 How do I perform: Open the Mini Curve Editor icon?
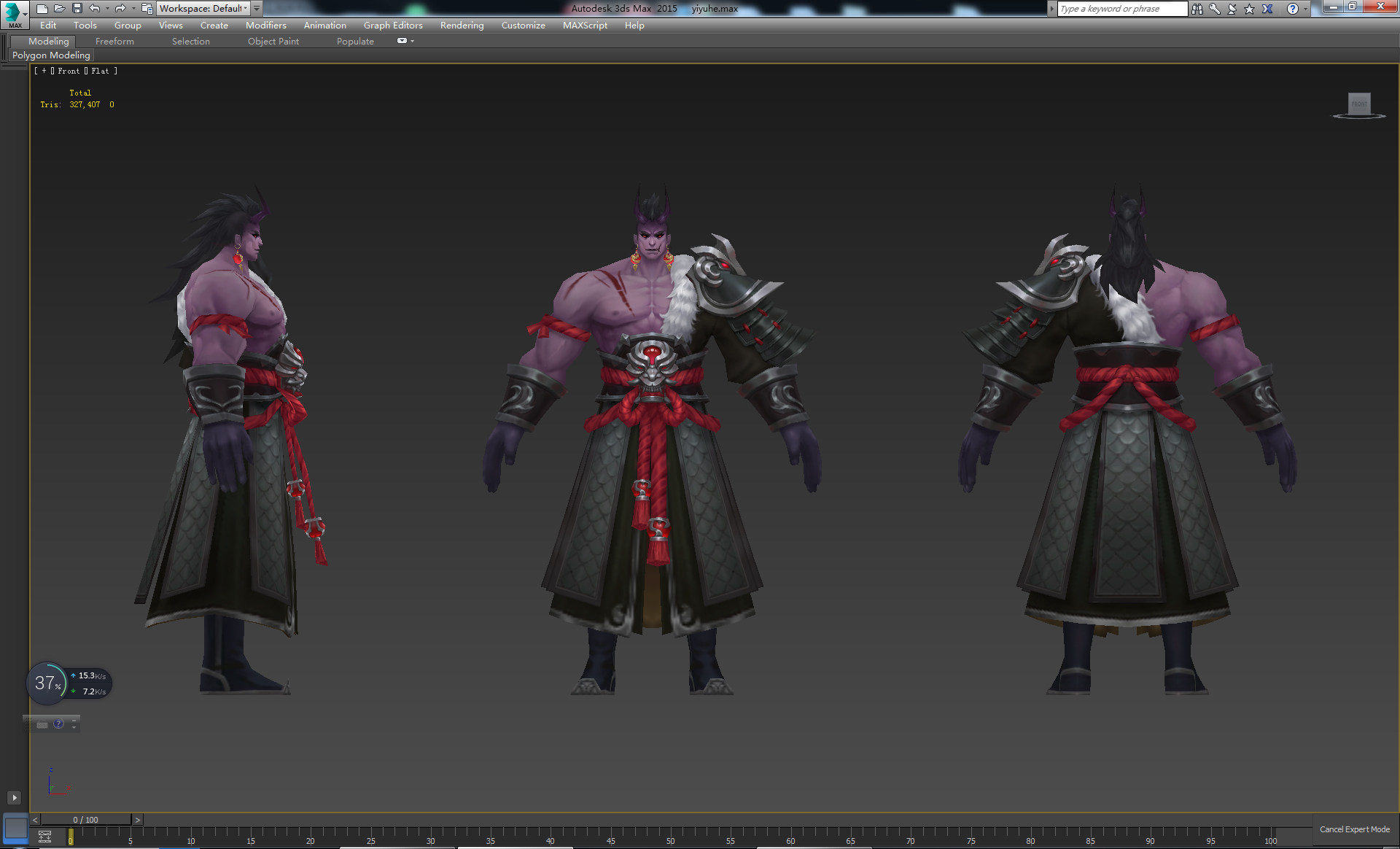tap(44, 836)
